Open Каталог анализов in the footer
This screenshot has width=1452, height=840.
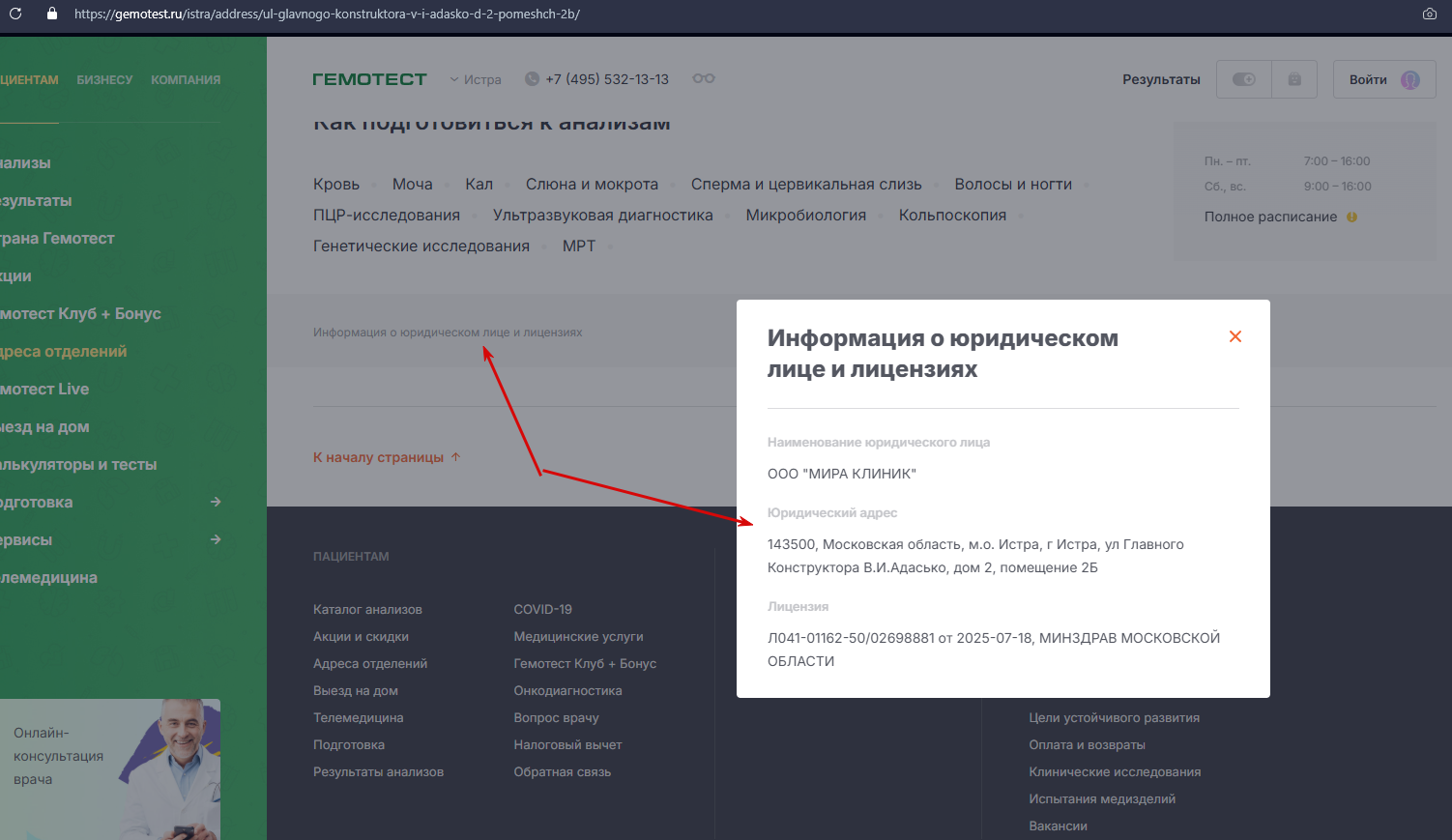pyautogui.click(x=367, y=610)
